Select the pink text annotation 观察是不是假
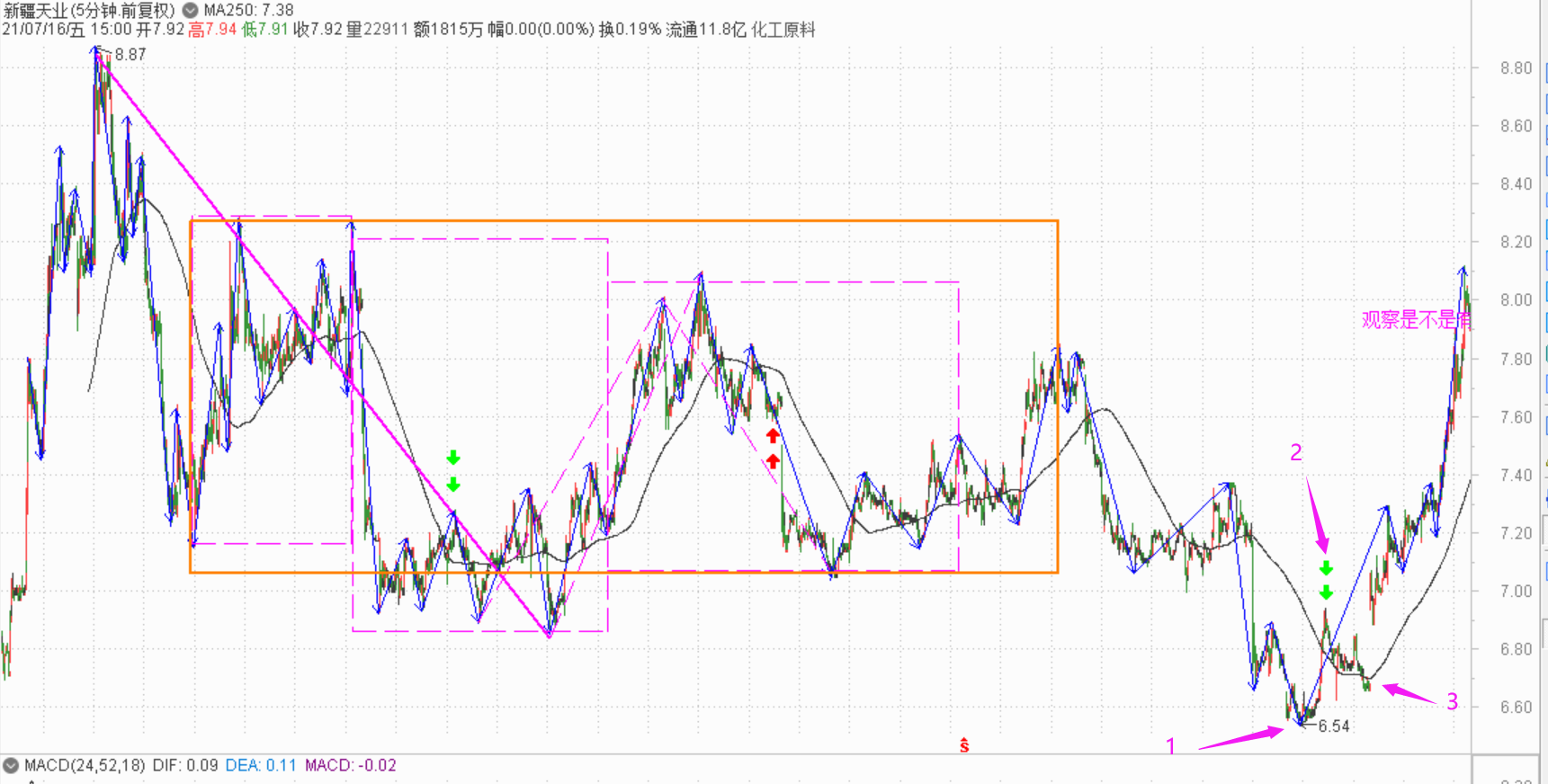The height and width of the screenshot is (784, 1548). tap(1415, 320)
